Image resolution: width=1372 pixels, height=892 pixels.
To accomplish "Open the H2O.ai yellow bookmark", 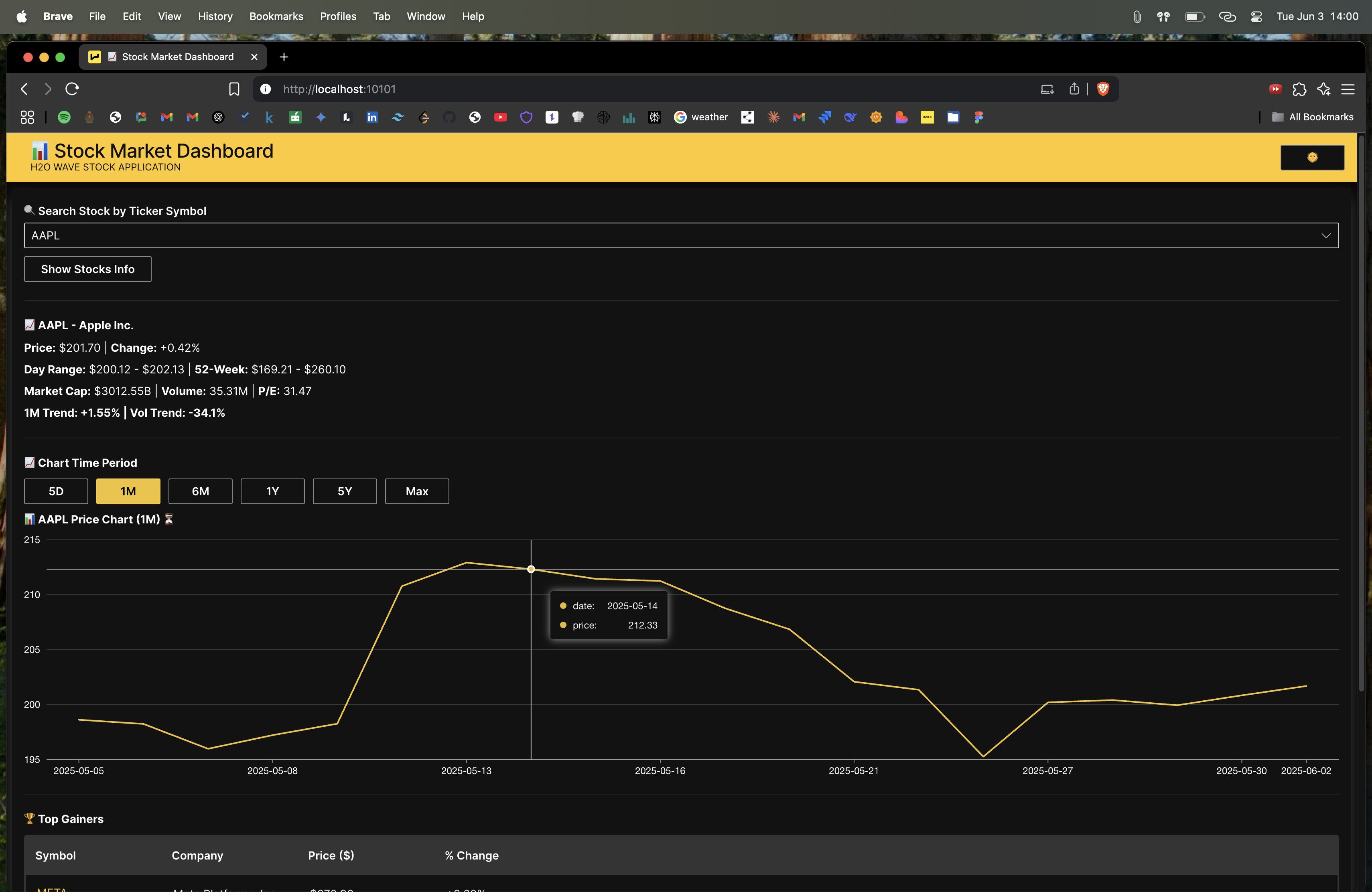I will [x=927, y=117].
